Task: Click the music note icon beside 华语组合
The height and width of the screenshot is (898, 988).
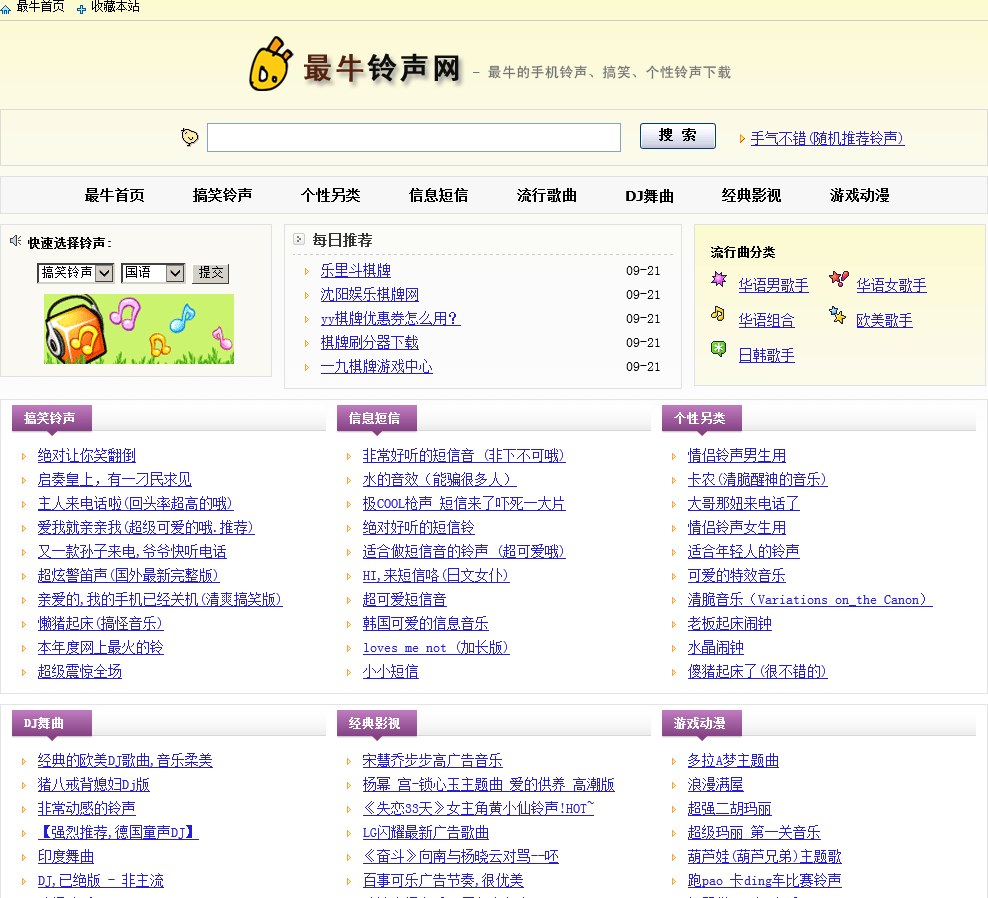Action: point(718,314)
